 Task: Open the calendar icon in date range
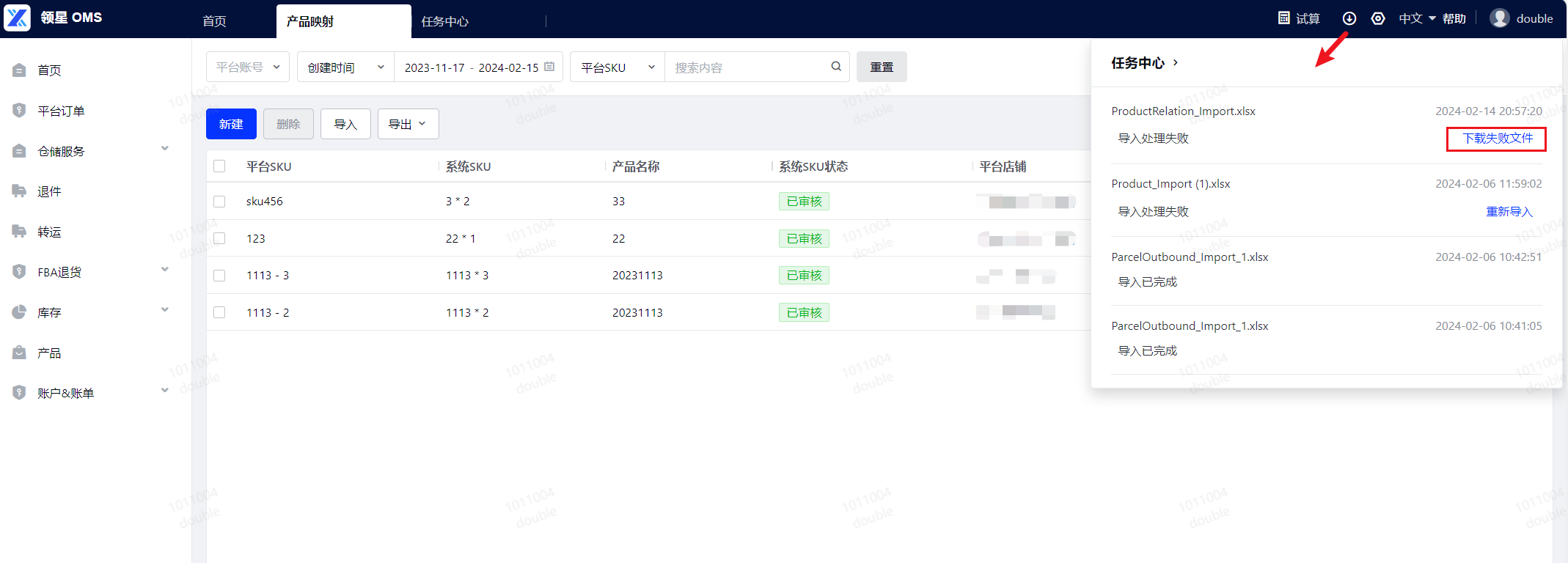549,67
